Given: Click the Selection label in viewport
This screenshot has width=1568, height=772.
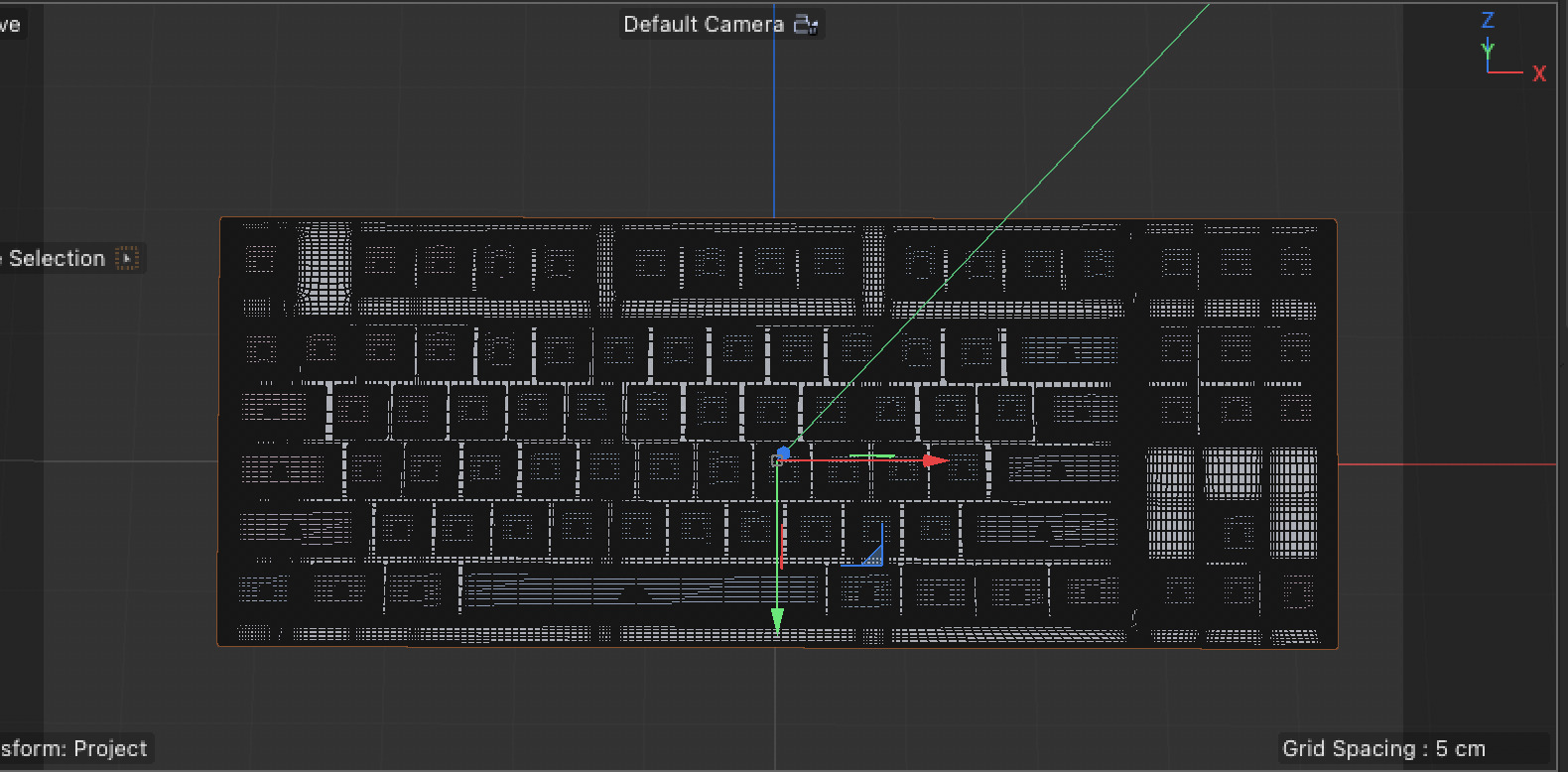Looking at the screenshot, I should [x=57, y=258].
